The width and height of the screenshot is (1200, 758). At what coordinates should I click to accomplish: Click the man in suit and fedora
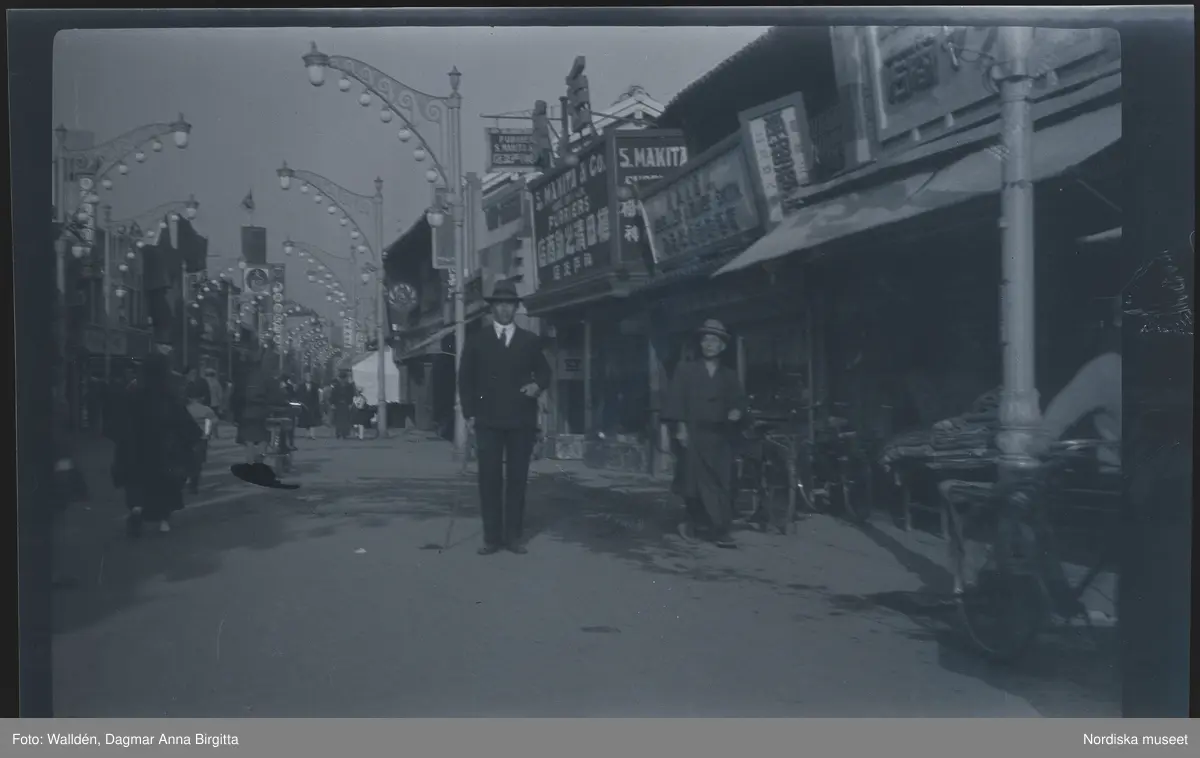click(503, 416)
